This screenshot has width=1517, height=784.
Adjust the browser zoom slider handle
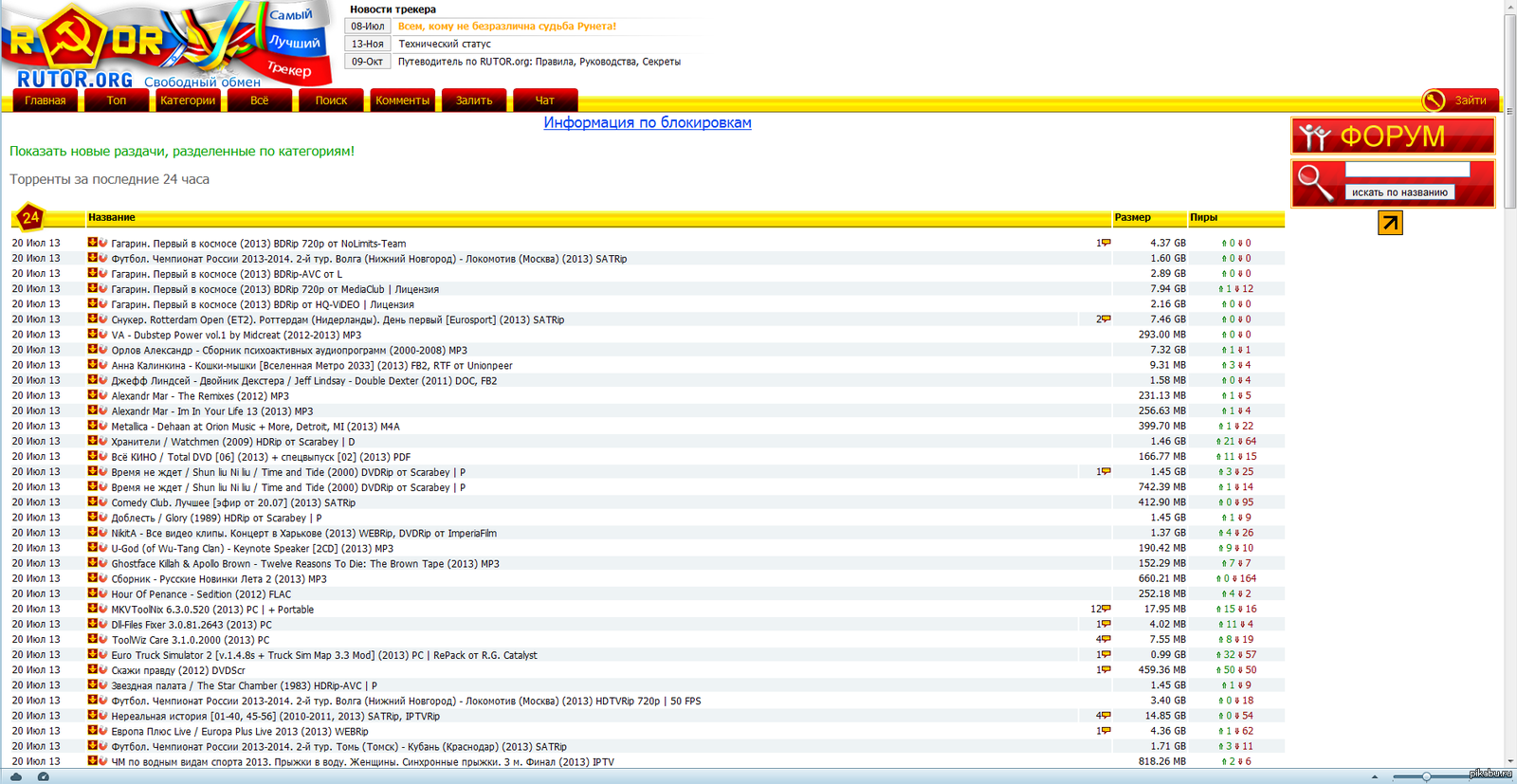pyautogui.click(x=1426, y=776)
